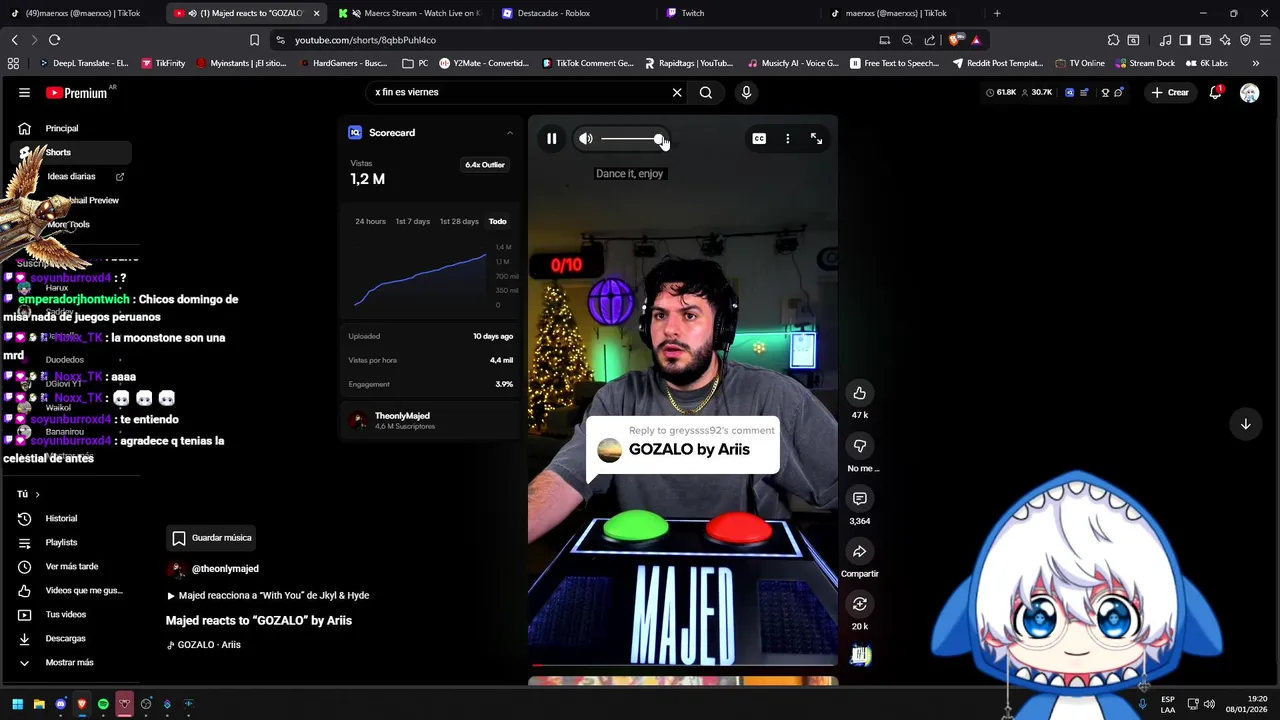Open Spotify from the taskbar
Screen dimensions: 1280x720
pyautogui.click(x=103, y=704)
